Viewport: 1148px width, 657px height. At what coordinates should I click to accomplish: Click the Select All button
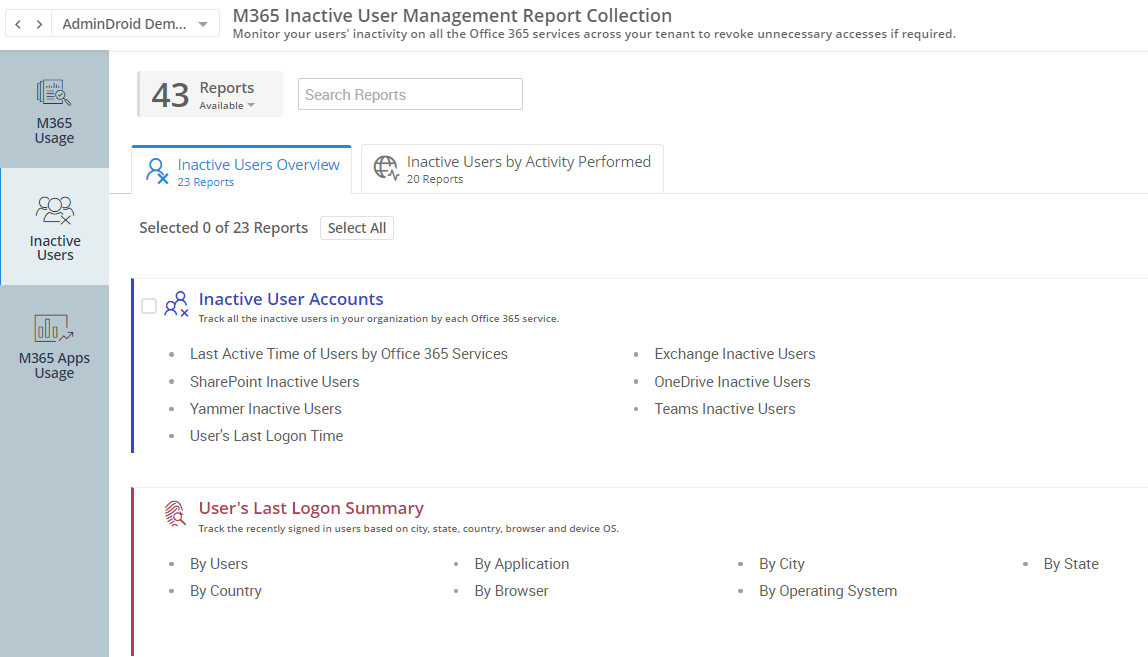tap(357, 228)
